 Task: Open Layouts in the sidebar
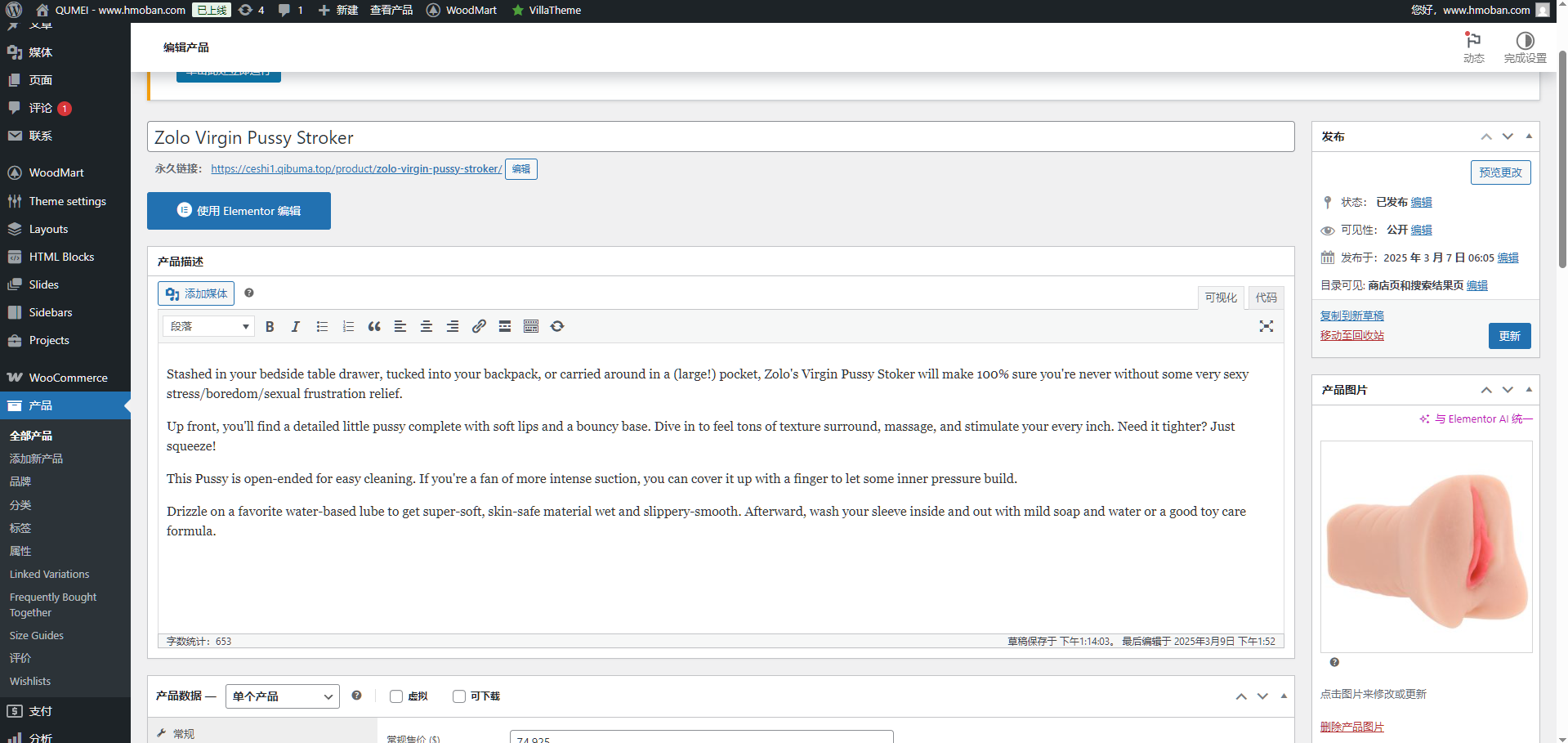click(65, 229)
